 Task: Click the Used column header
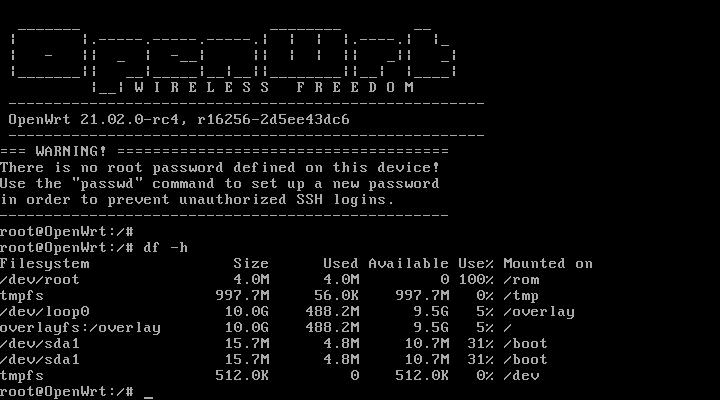tap(340, 264)
